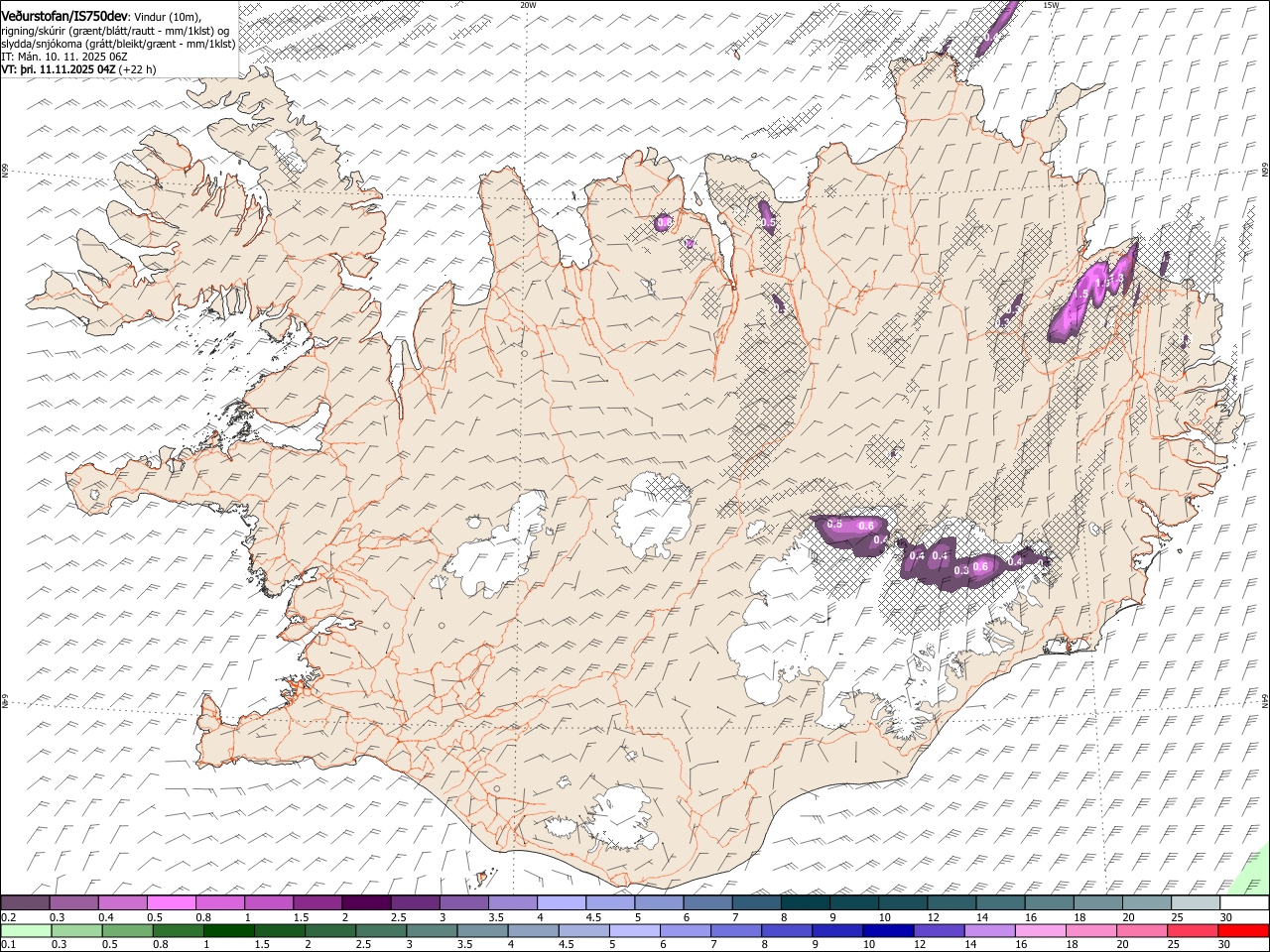Click the 20W longitude label
1270x952 pixels.
click(x=528, y=5)
